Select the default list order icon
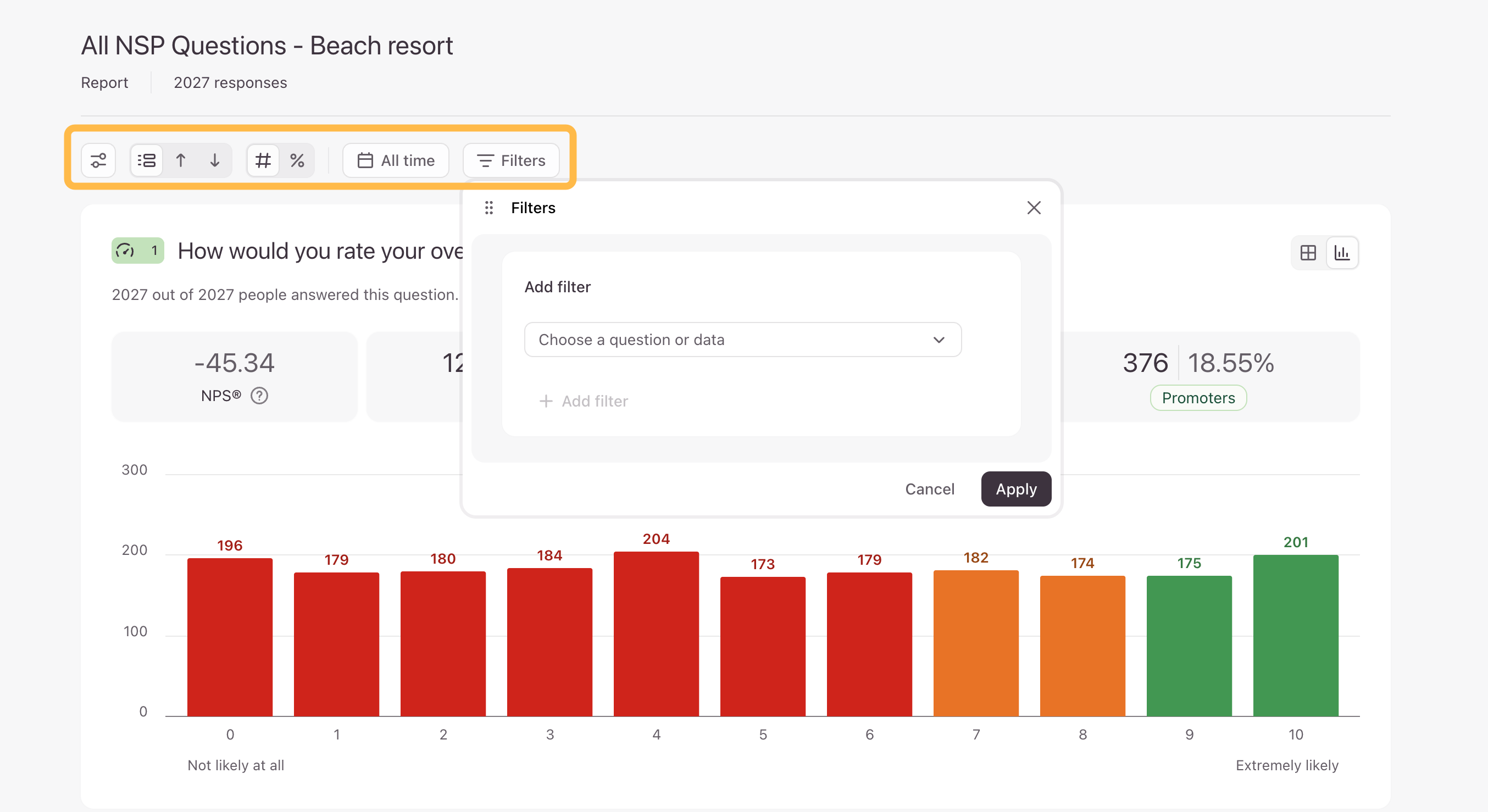This screenshot has width=1488, height=812. tap(147, 160)
